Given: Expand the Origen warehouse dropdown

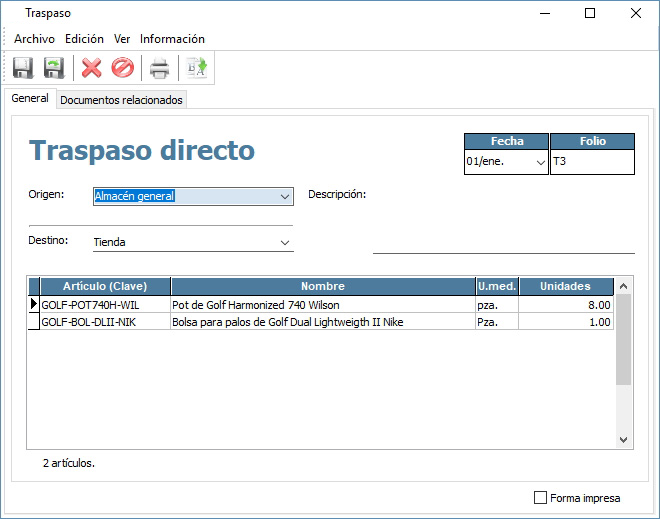Looking at the screenshot, I should coord(285,197).
